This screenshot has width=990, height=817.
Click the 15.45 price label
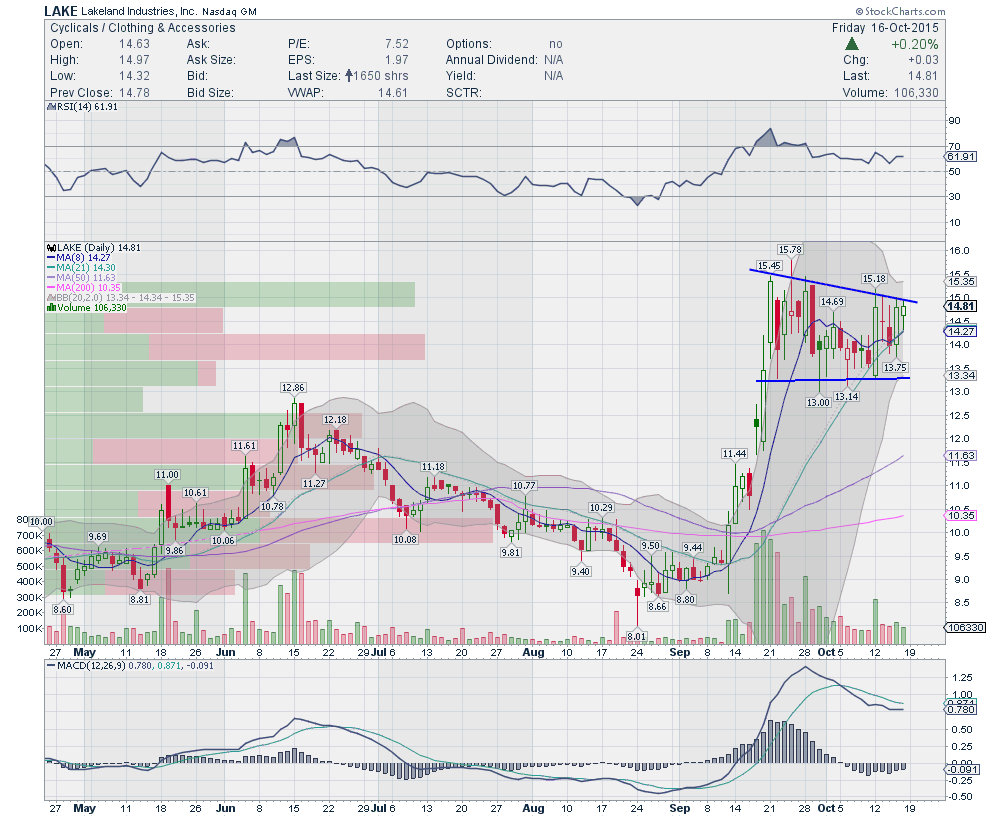click(x=770, y=266)
